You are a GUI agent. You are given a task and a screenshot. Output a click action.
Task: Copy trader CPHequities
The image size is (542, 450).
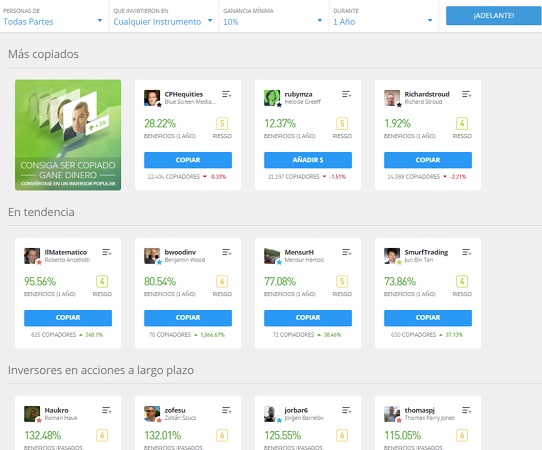(188, 160)
